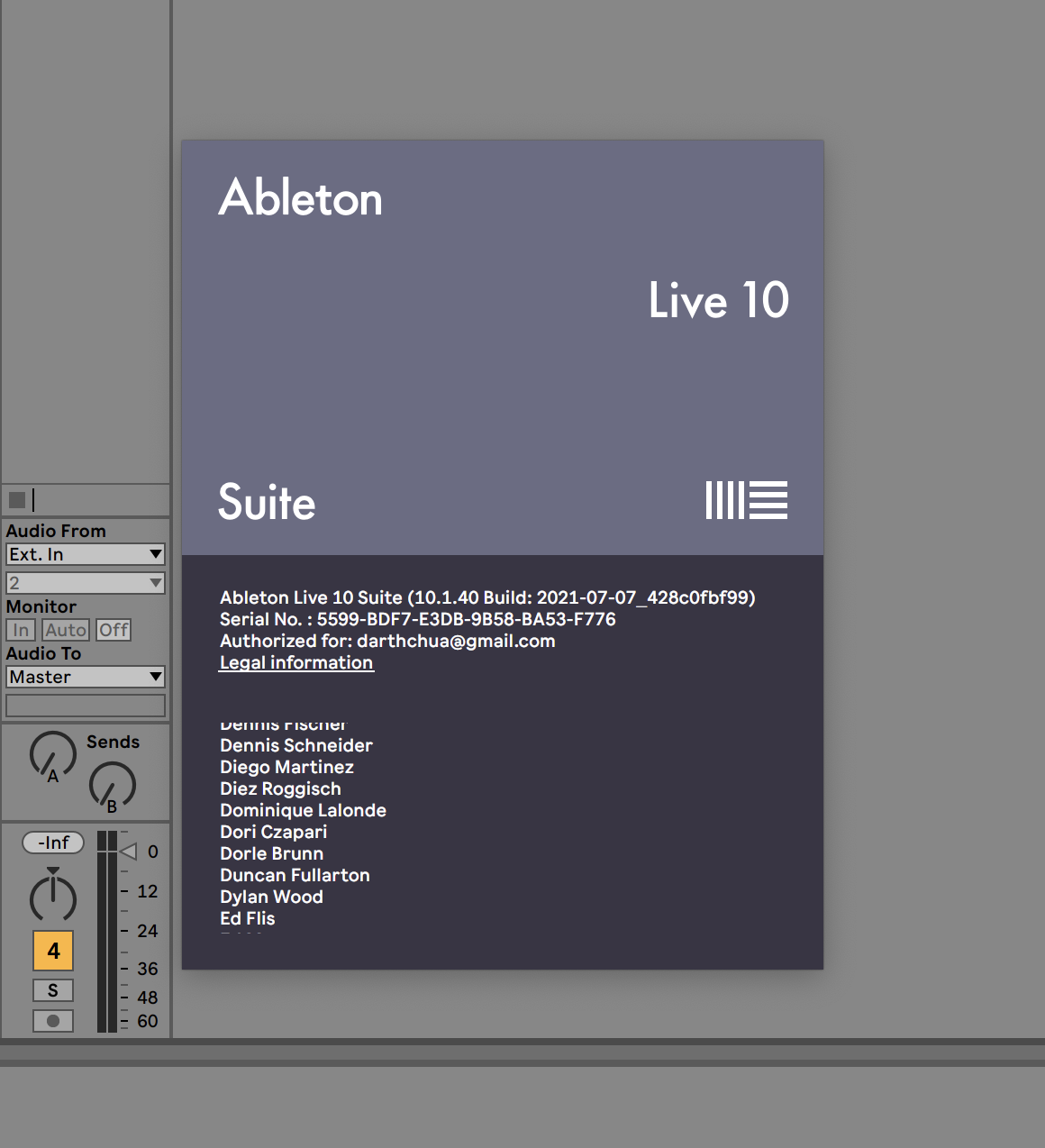Click the empty output channel chooser

click(x=86, y=706)
